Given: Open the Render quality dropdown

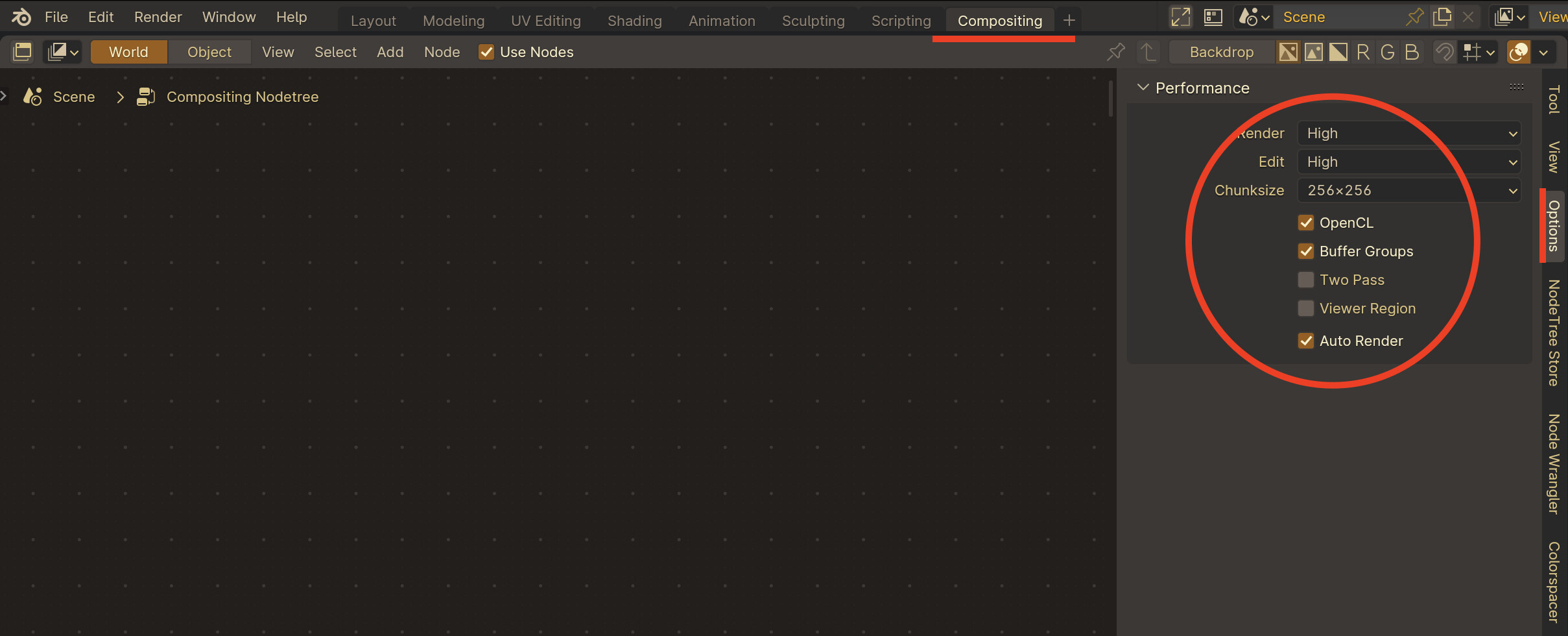Looking at the screenshot, I should coord(1409,133).
